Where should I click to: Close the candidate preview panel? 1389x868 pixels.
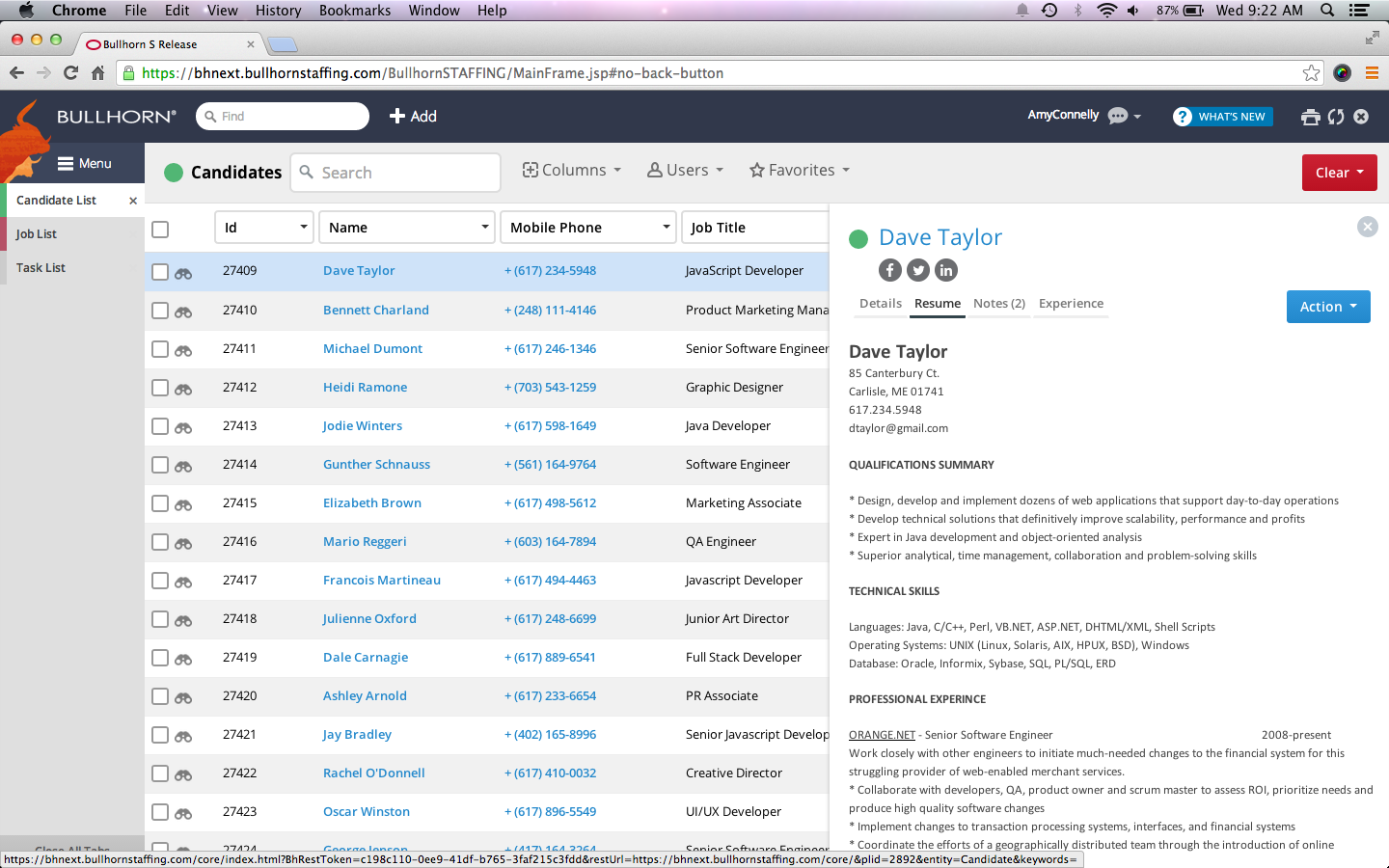tap(1367, 227)
